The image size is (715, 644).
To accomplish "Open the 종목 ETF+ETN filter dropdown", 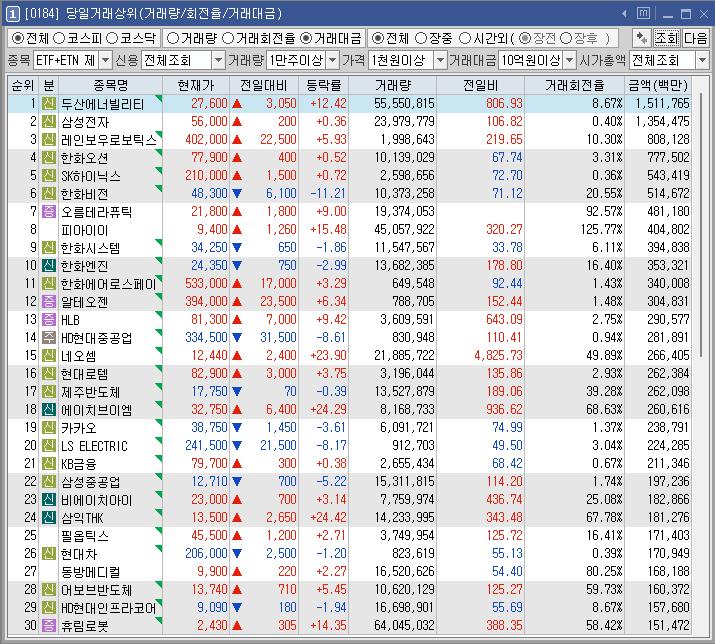I will coord(105,60).
